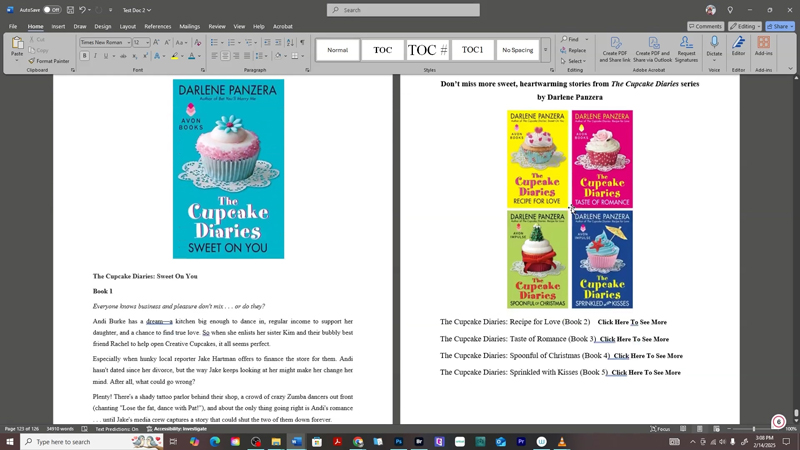Click the Replace button
Viewport: 800px width, 450px height.
pos(573,50)
